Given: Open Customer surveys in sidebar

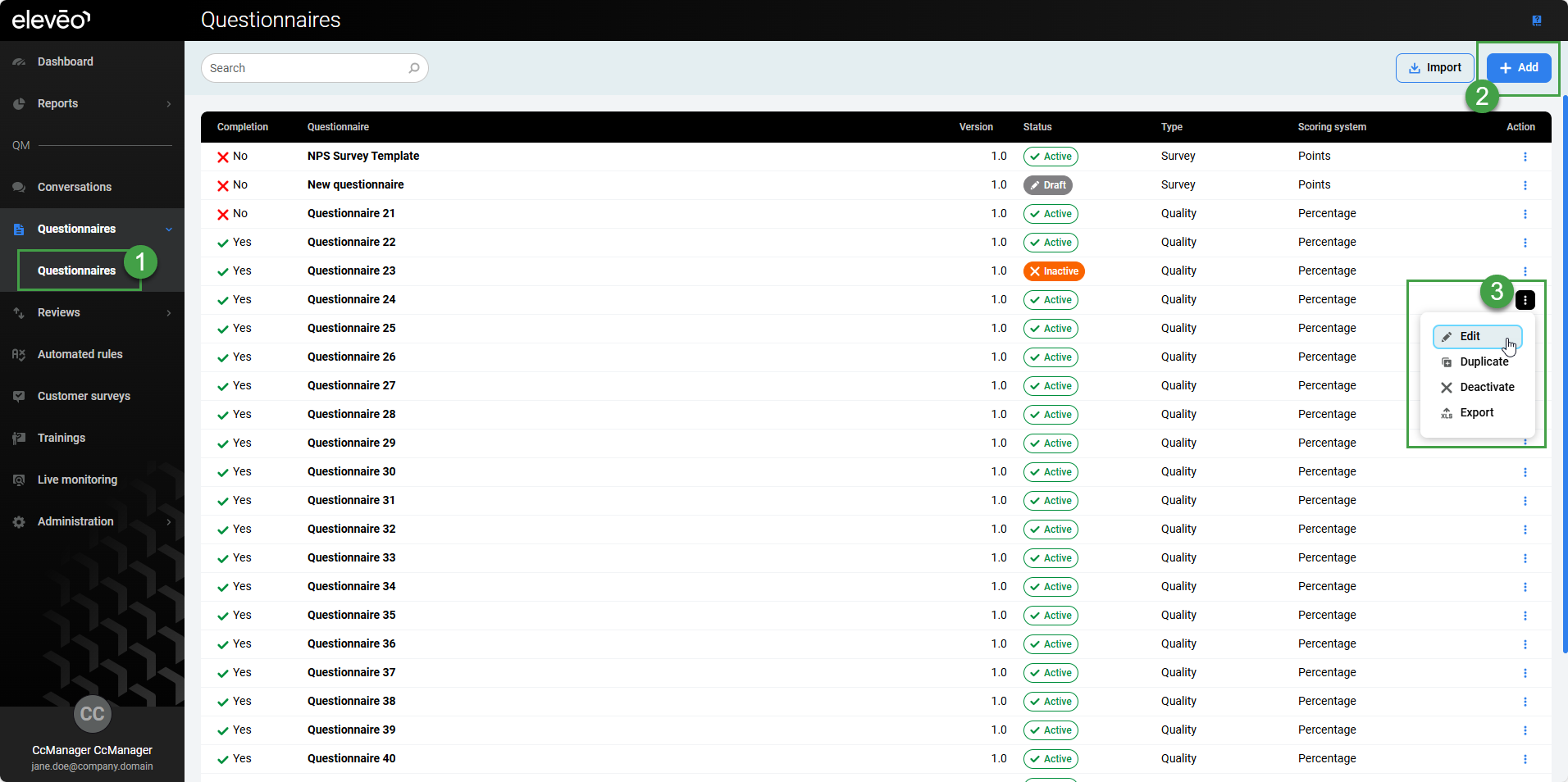Looking at the screenshot, I should click(x=84, y=396).
